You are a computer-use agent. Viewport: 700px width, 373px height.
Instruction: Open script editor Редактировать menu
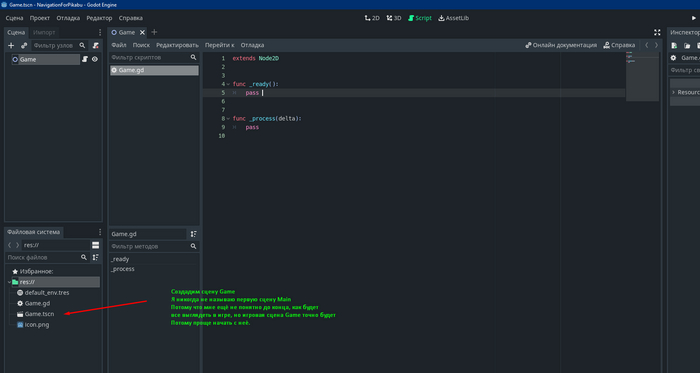click(x=177, y=45)
